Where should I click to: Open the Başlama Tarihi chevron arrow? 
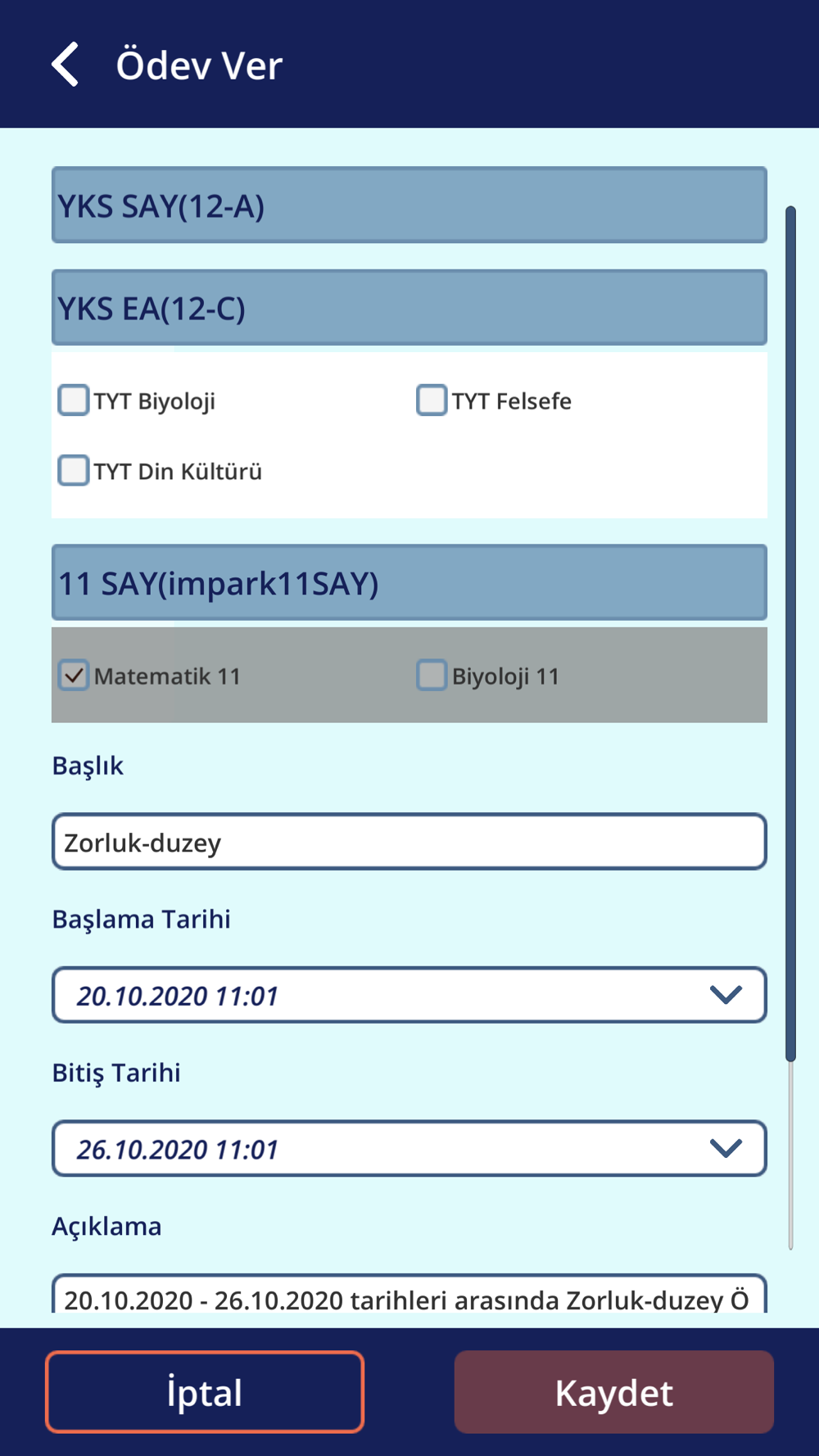pos(726,995)
